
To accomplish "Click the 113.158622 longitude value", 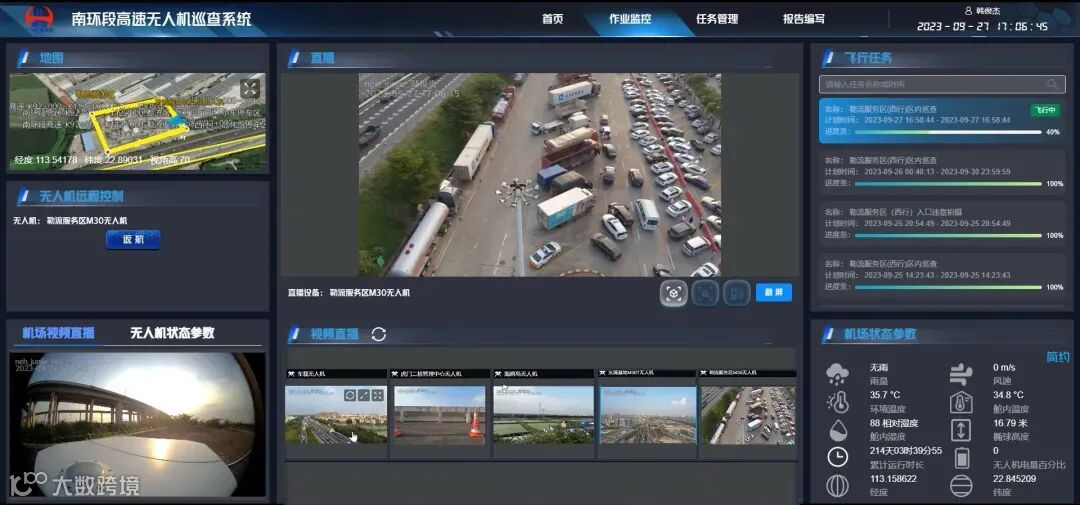I will point(893,479).
